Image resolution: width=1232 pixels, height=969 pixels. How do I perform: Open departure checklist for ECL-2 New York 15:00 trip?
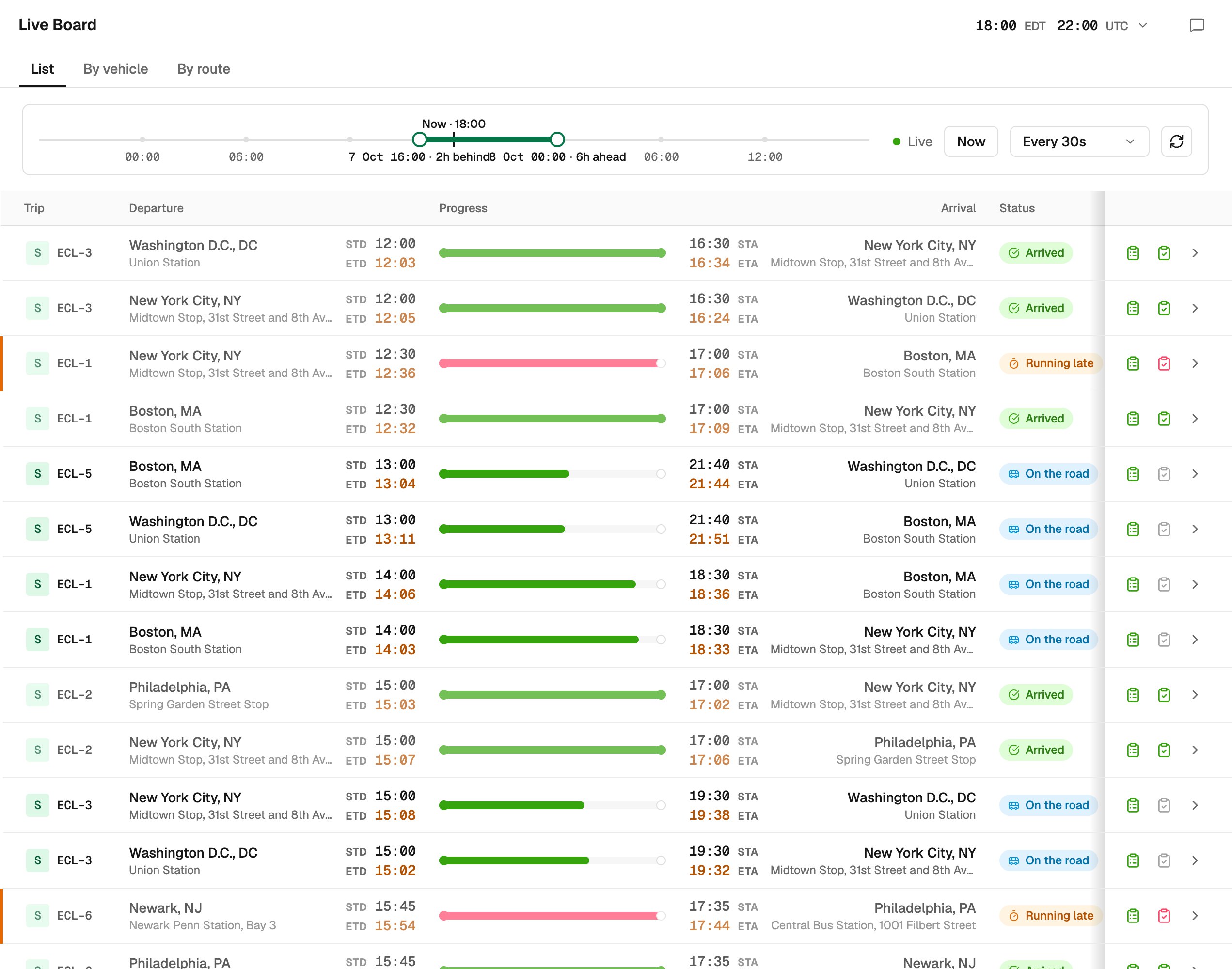1133,750
